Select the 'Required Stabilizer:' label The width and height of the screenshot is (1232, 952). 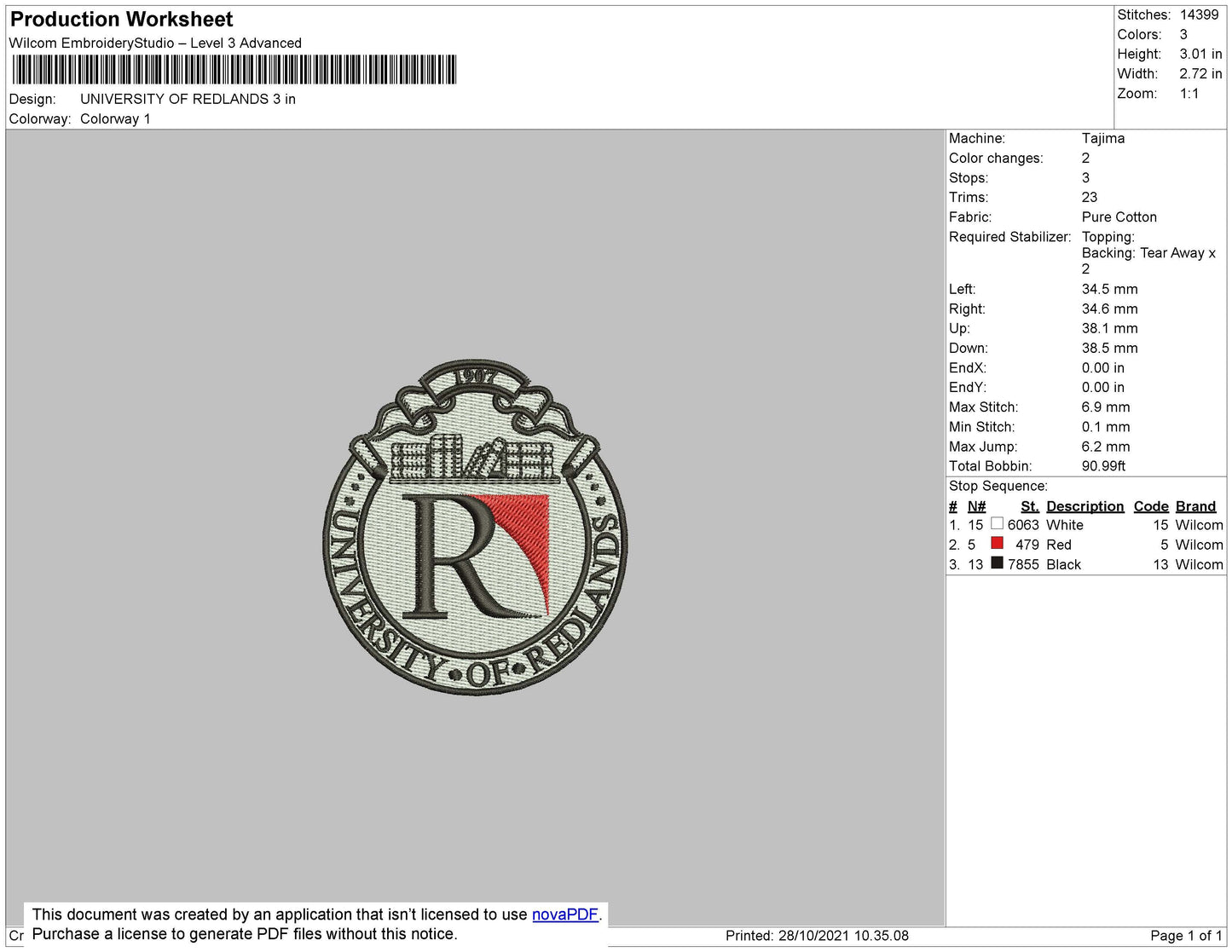pos(1009,237)
